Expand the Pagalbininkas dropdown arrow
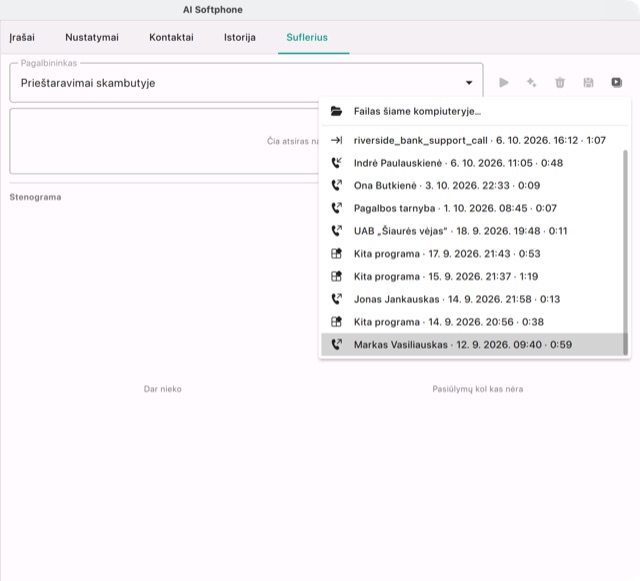Viewport: 640px width, 581px height. click(x=469, y=83)
